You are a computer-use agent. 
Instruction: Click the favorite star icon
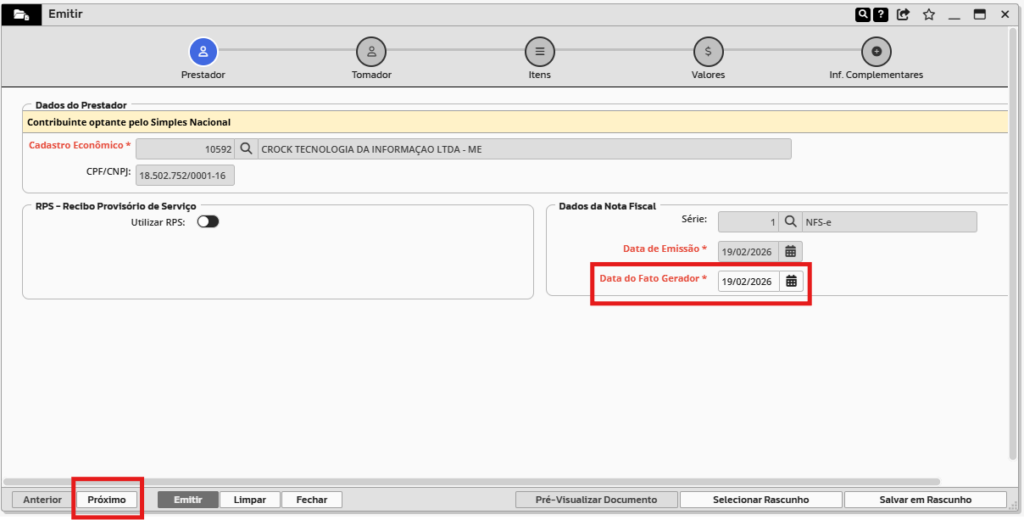tap(929, 15)
